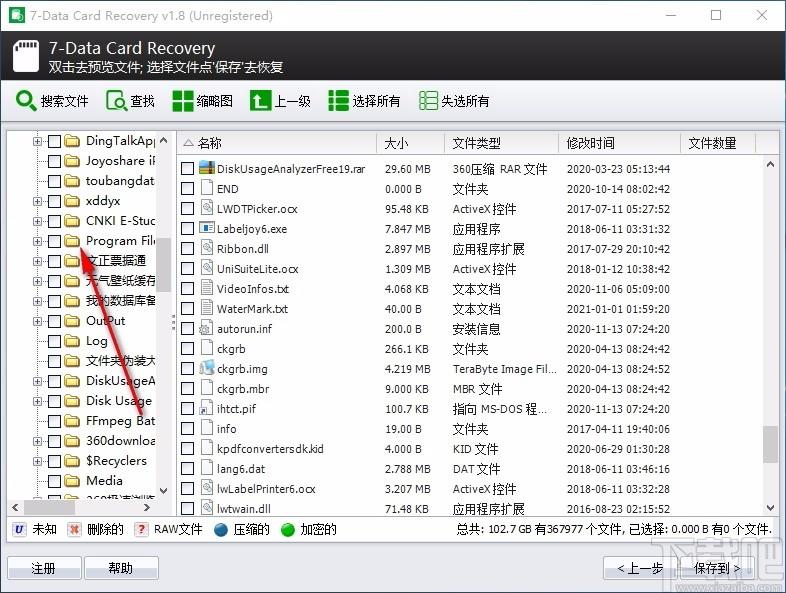The image size is (786, 593).
Task: Tick the END file checkbox
Action: point(187,188)
